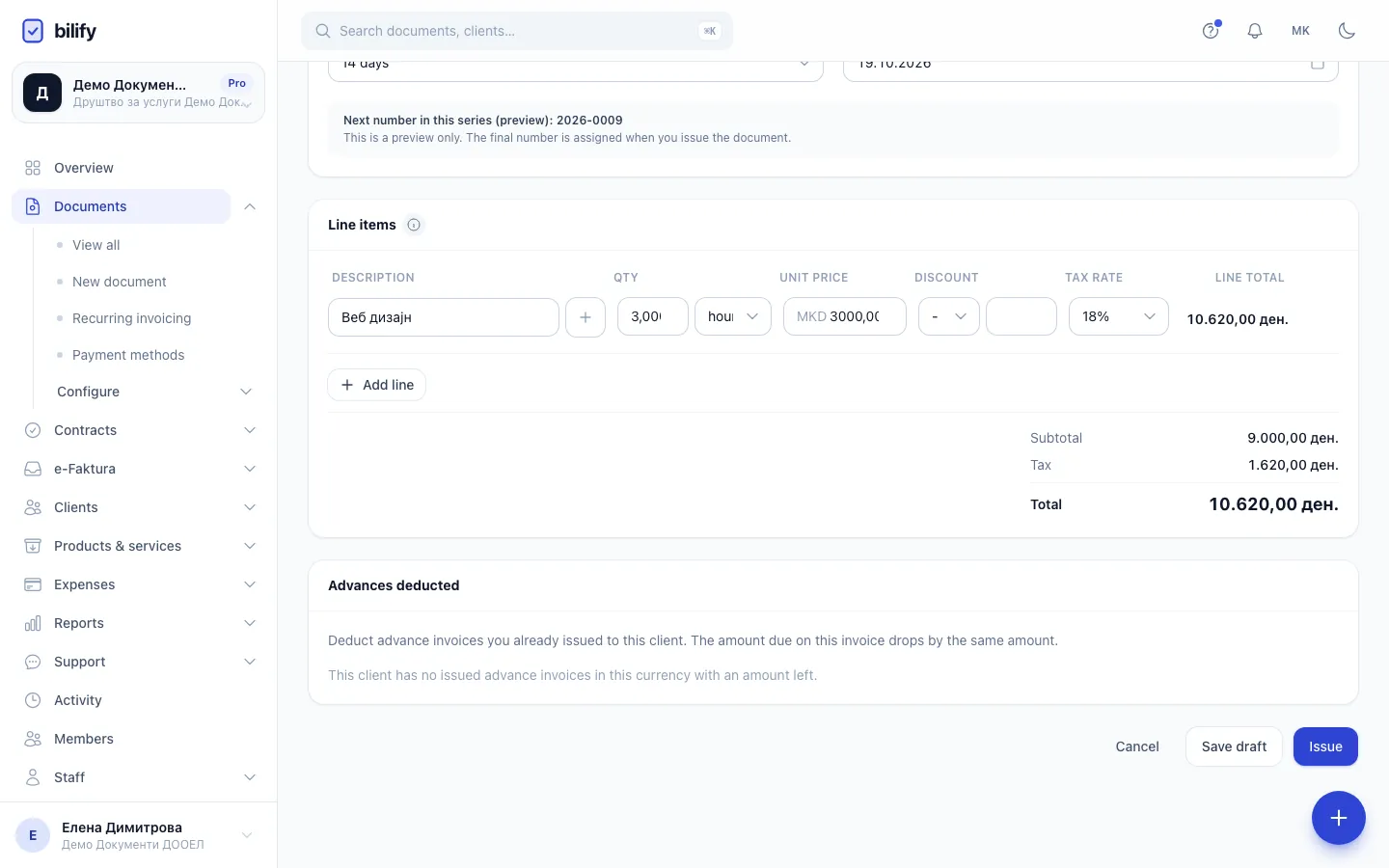Click the Documents file icon
The width and height of the screenshot is (1389, 868).
[x=33, y=206]
